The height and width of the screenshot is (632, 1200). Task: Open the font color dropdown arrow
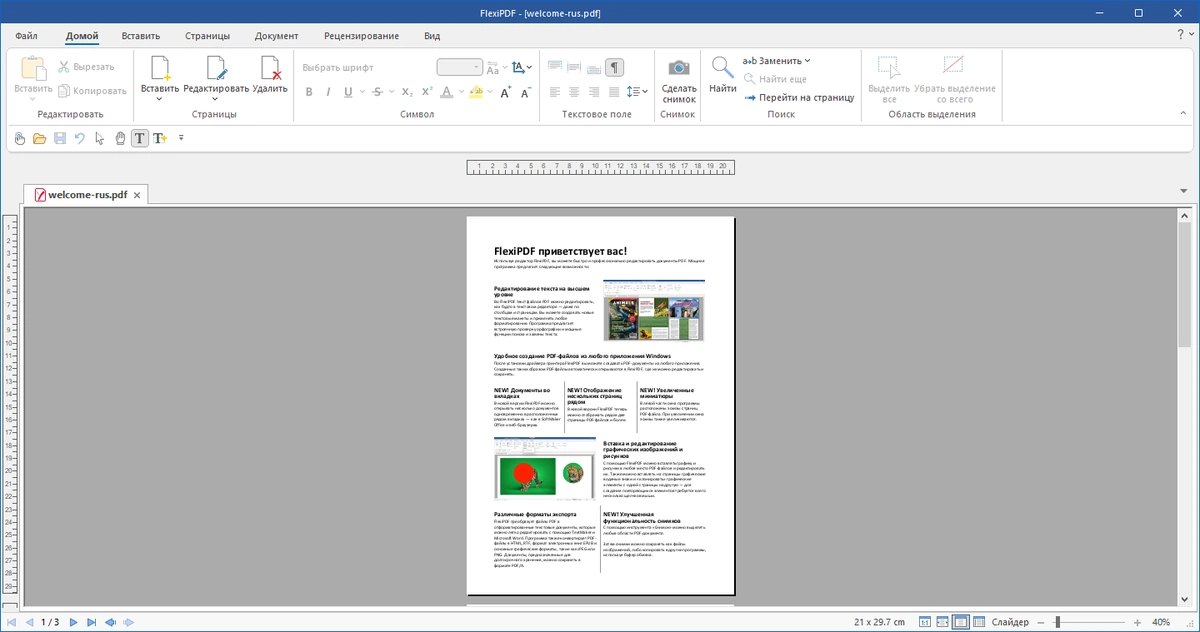click(x=459, y=92)
